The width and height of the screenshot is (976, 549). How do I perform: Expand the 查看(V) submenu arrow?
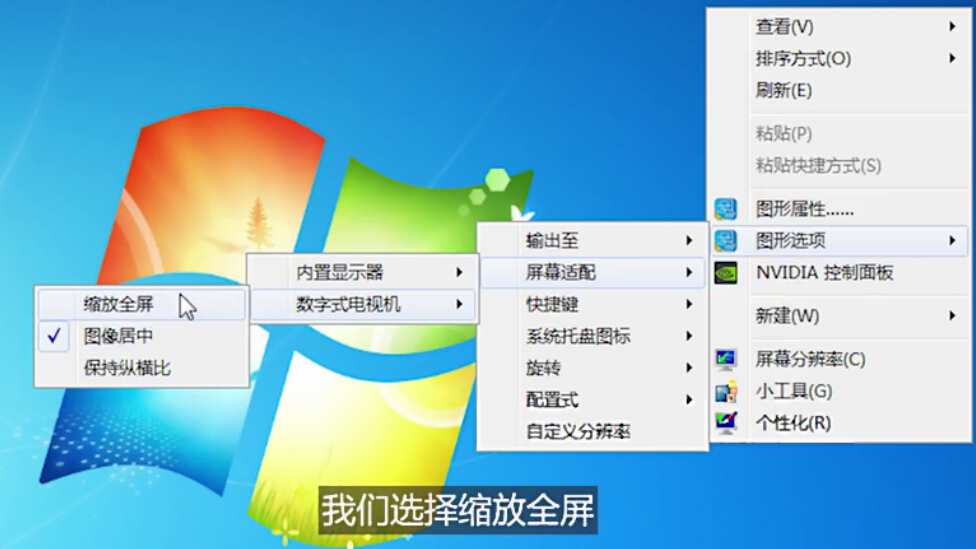coord(952,27)
